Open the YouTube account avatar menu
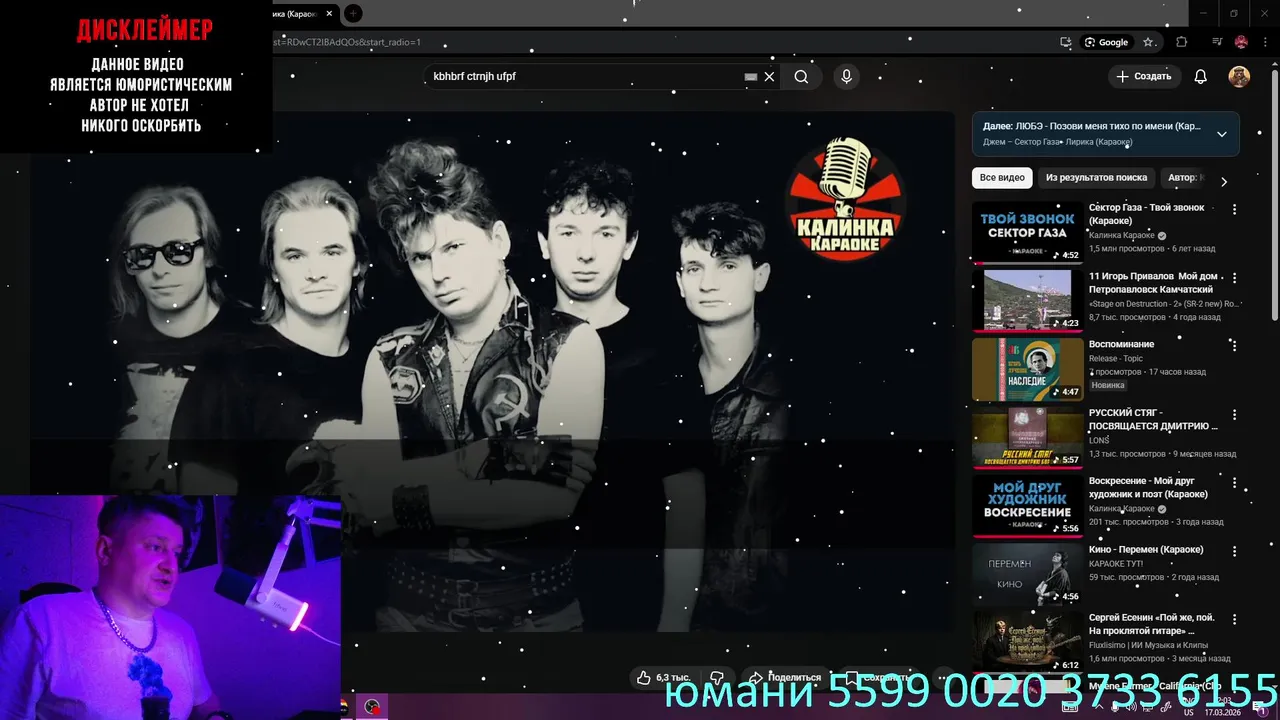The width and height of the screenshot is (1280, 720). [1239, 77]
